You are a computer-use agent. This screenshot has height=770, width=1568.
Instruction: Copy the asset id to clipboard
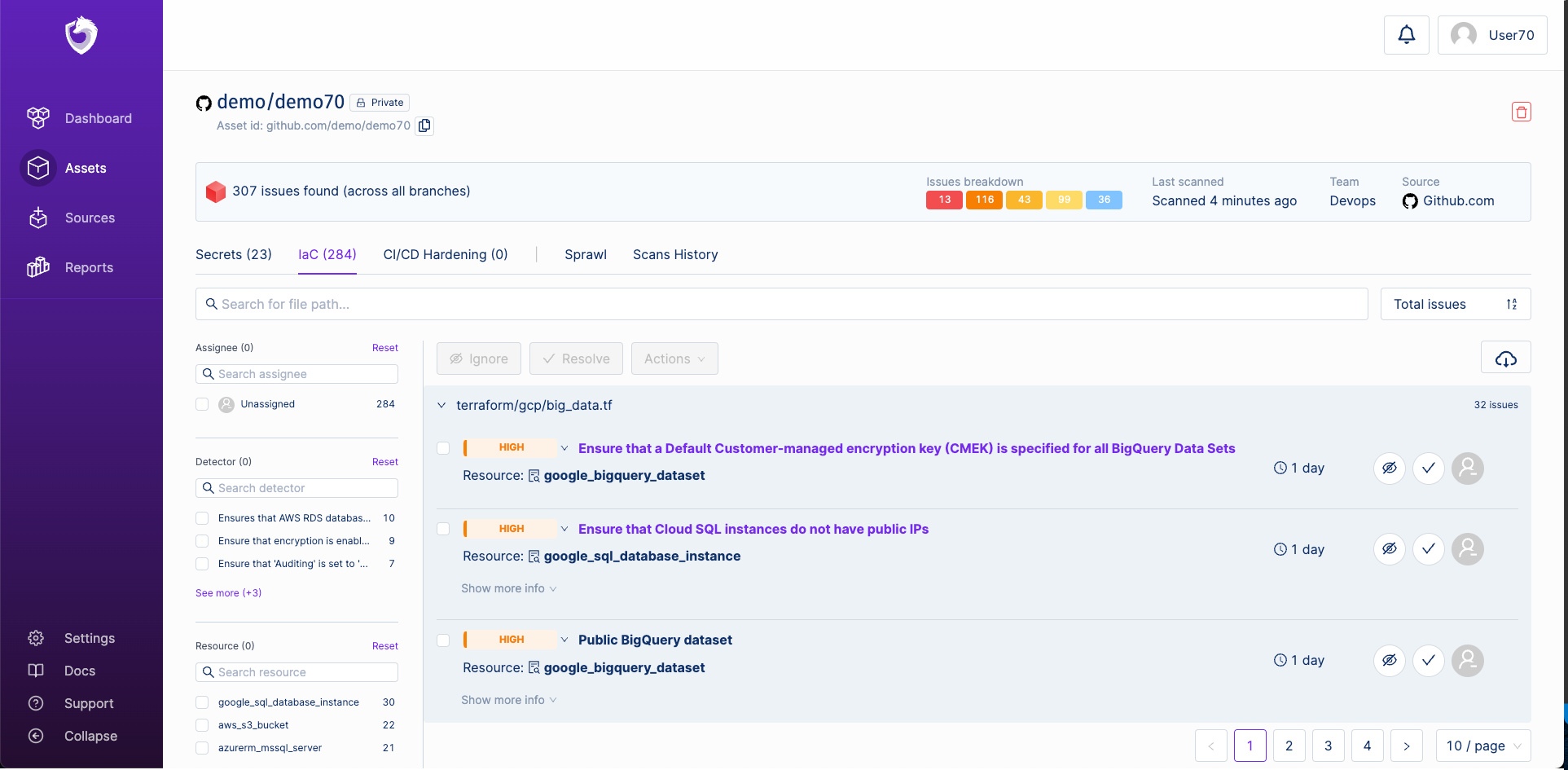[x=424, y=125]
